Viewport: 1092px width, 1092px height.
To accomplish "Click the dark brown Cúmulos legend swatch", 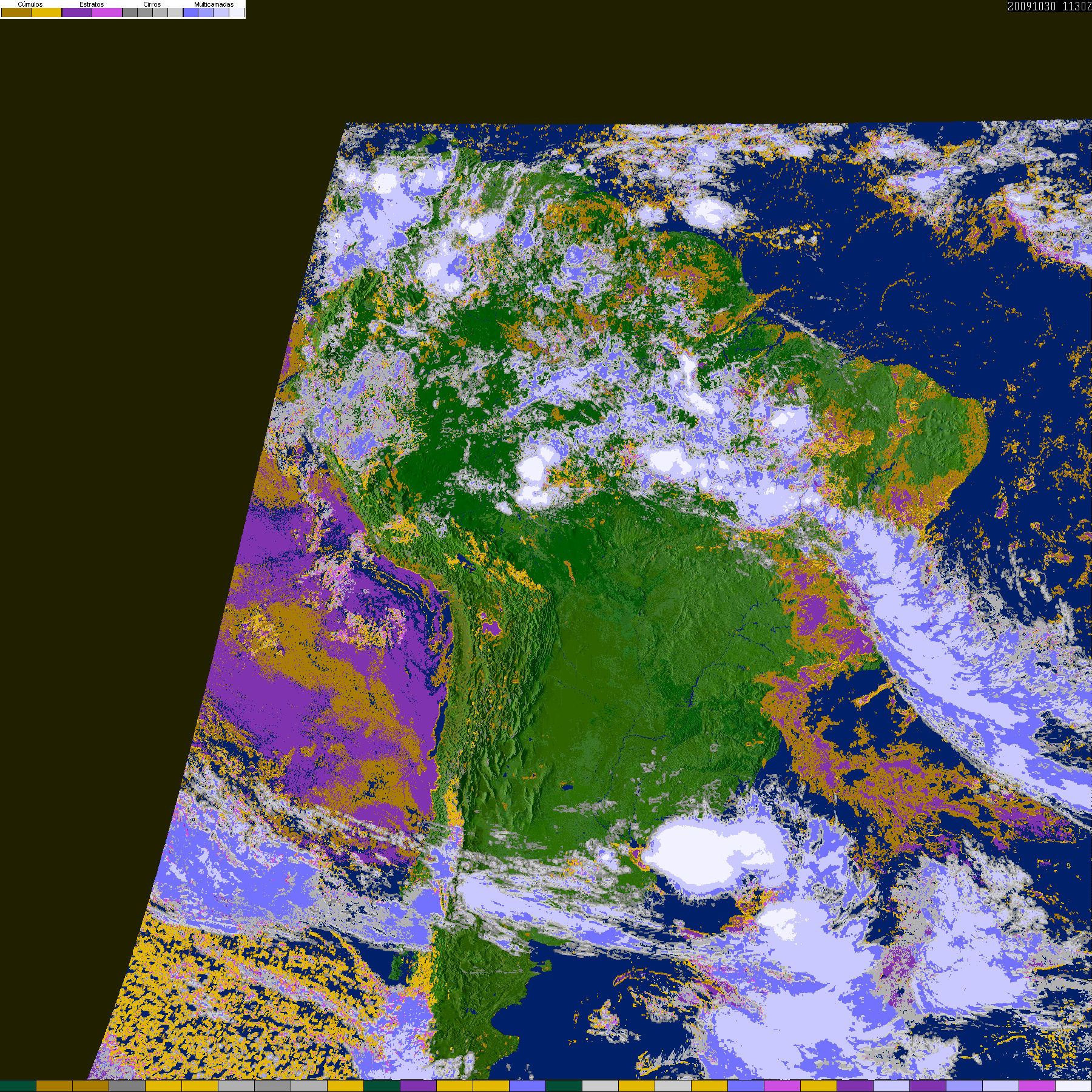I will 16,12.
